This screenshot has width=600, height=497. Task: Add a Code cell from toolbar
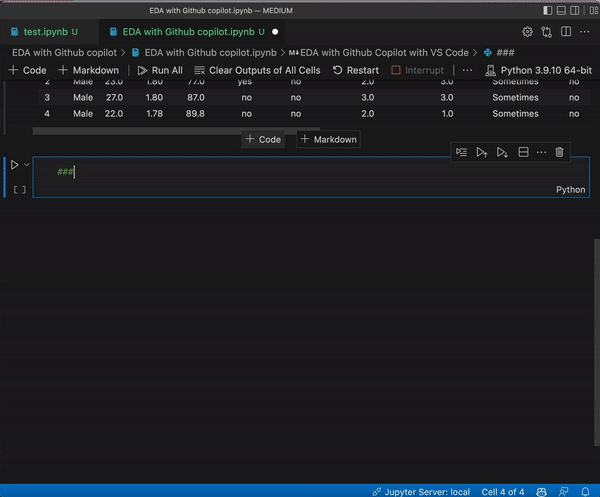(x=28, y=70)
